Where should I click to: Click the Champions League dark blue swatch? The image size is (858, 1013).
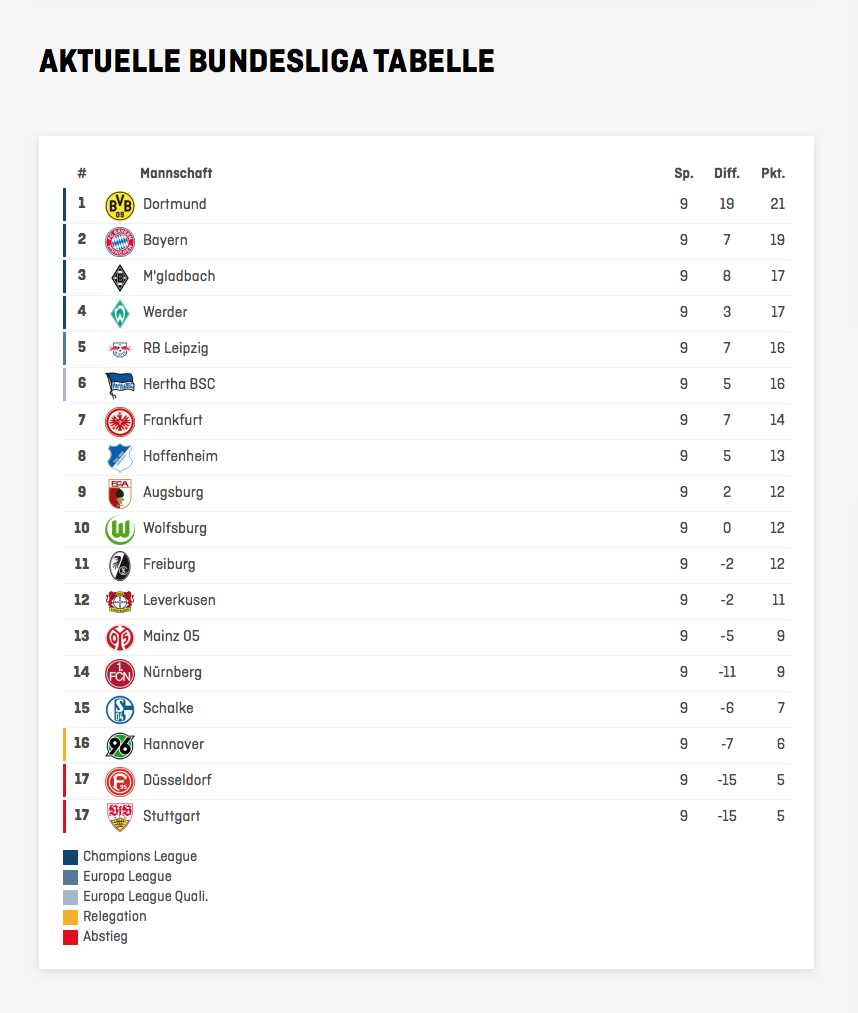point(70,857)
